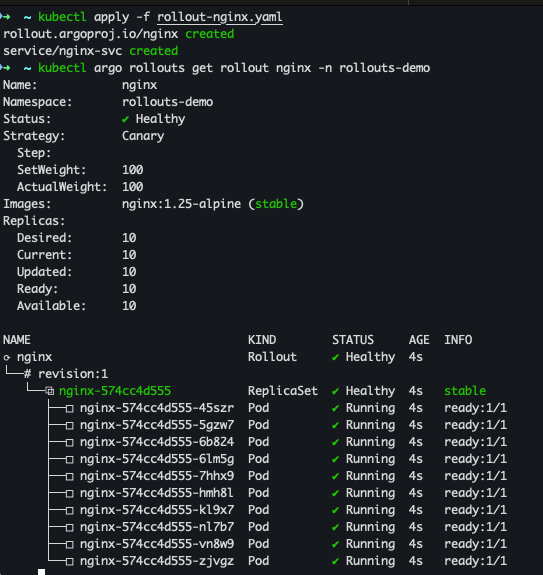This screenshot has width=543, height=575.
Task: Click the rollouts-demo namespace value
Action: coord(168,102)
